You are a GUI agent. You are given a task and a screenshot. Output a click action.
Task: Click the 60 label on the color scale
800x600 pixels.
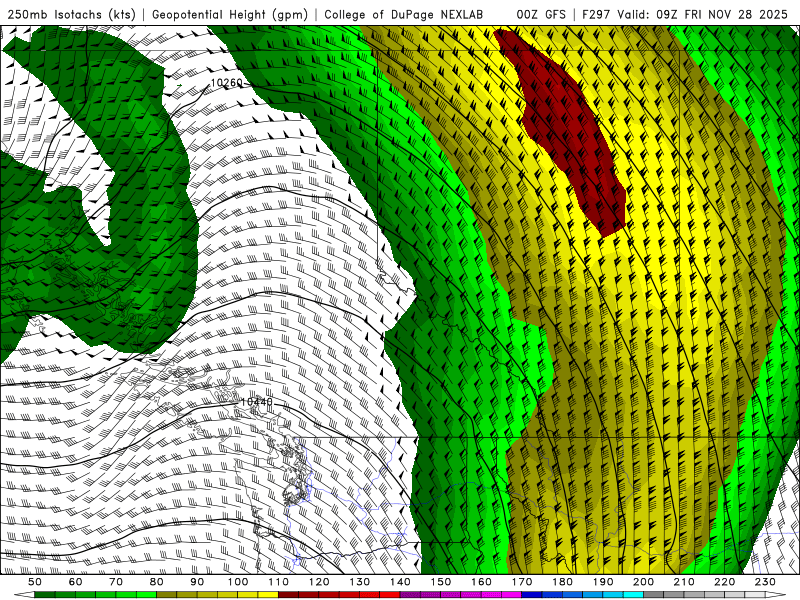pyautogui.click(x=76, y=582)
